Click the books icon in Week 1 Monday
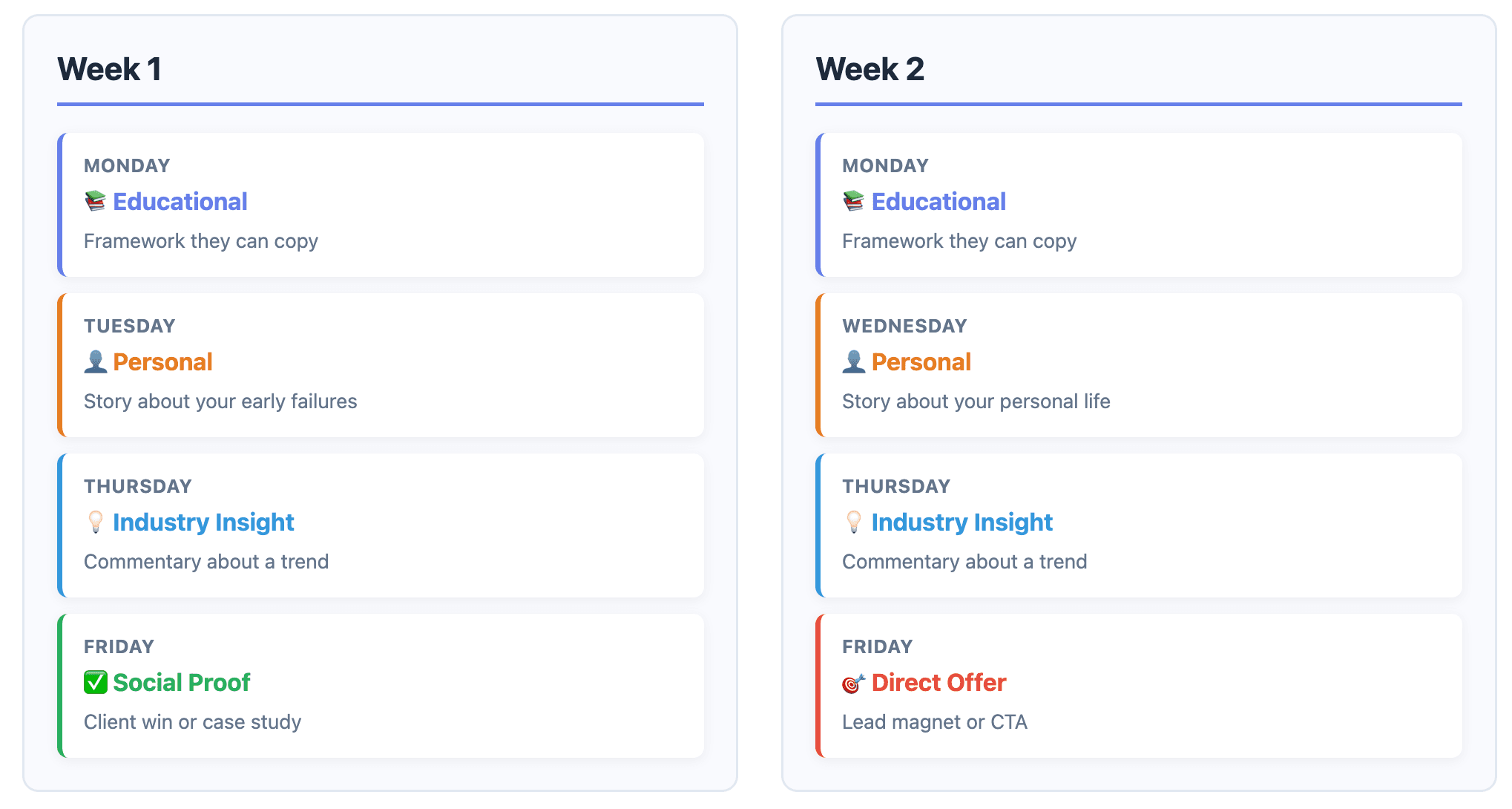 coord(96,201)
